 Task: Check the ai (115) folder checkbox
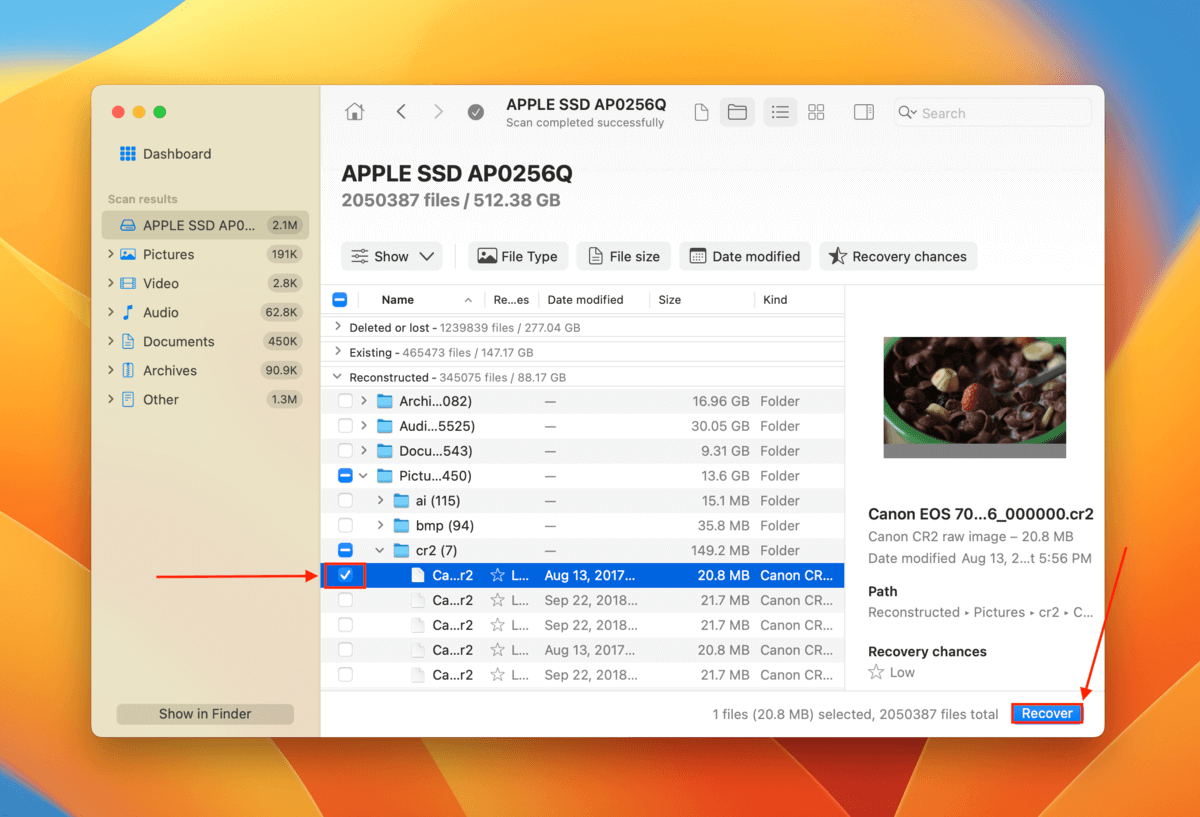[345, 500]
